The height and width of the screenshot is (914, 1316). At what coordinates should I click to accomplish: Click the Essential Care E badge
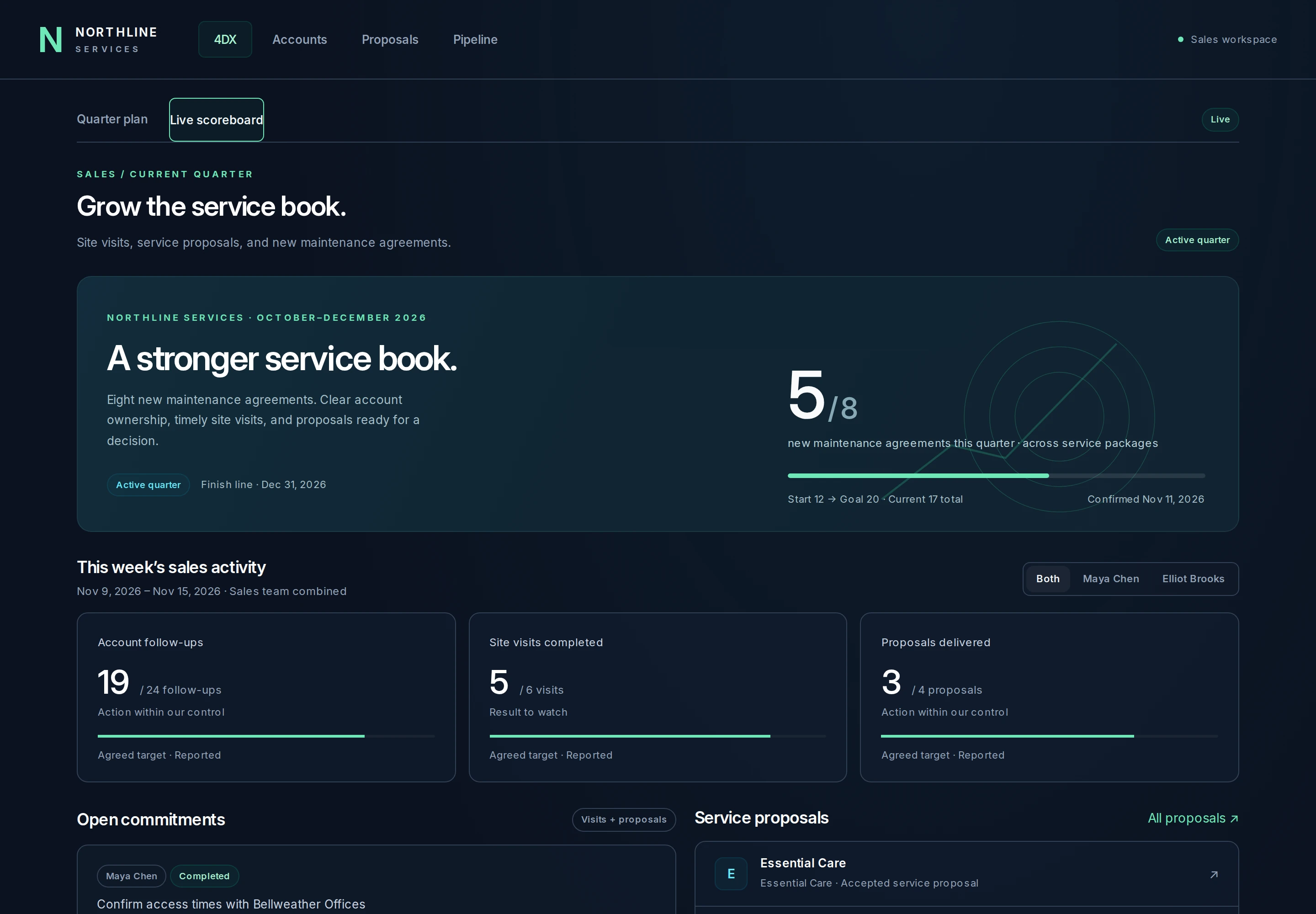(x=731, y=874)
